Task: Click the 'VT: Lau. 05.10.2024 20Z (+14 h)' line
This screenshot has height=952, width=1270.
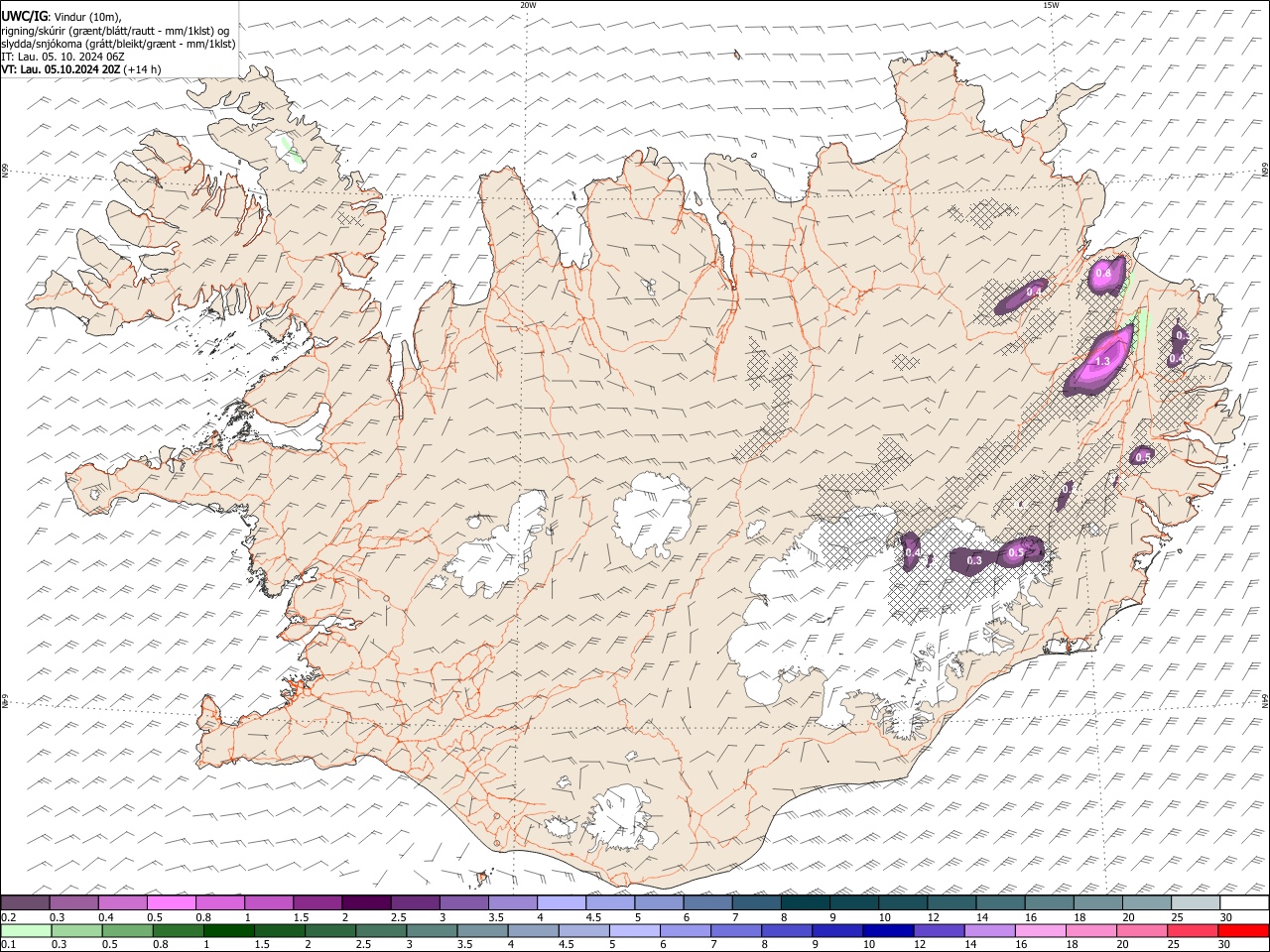Action: 81,69
